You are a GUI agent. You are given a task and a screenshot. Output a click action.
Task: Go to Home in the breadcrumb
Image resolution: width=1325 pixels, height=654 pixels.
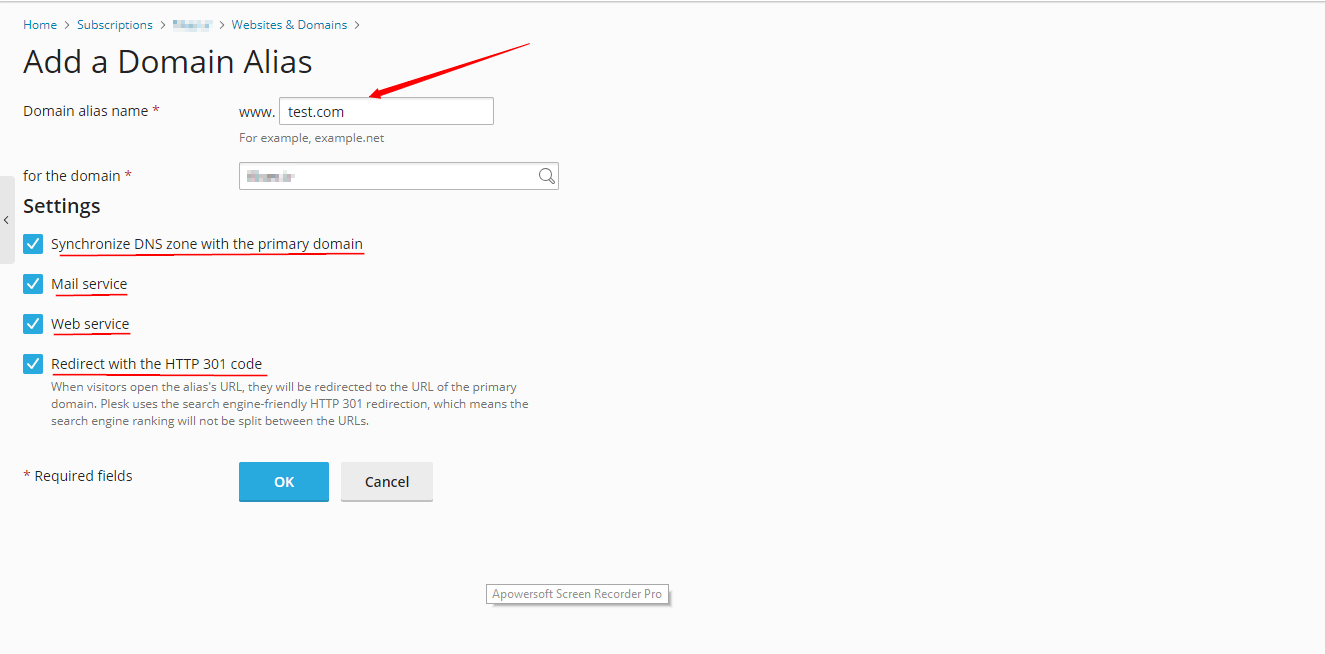click(x=40, y=25)
